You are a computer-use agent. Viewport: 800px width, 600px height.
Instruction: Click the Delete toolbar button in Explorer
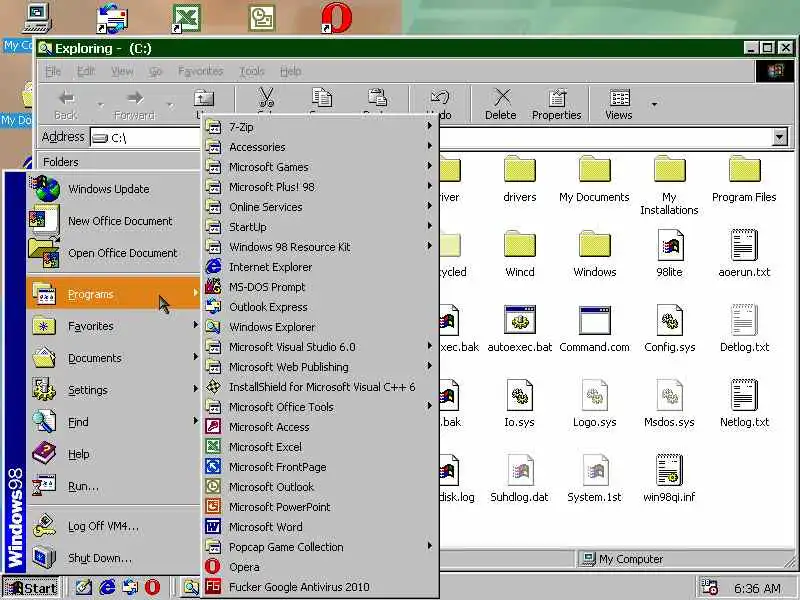[501, 104]
